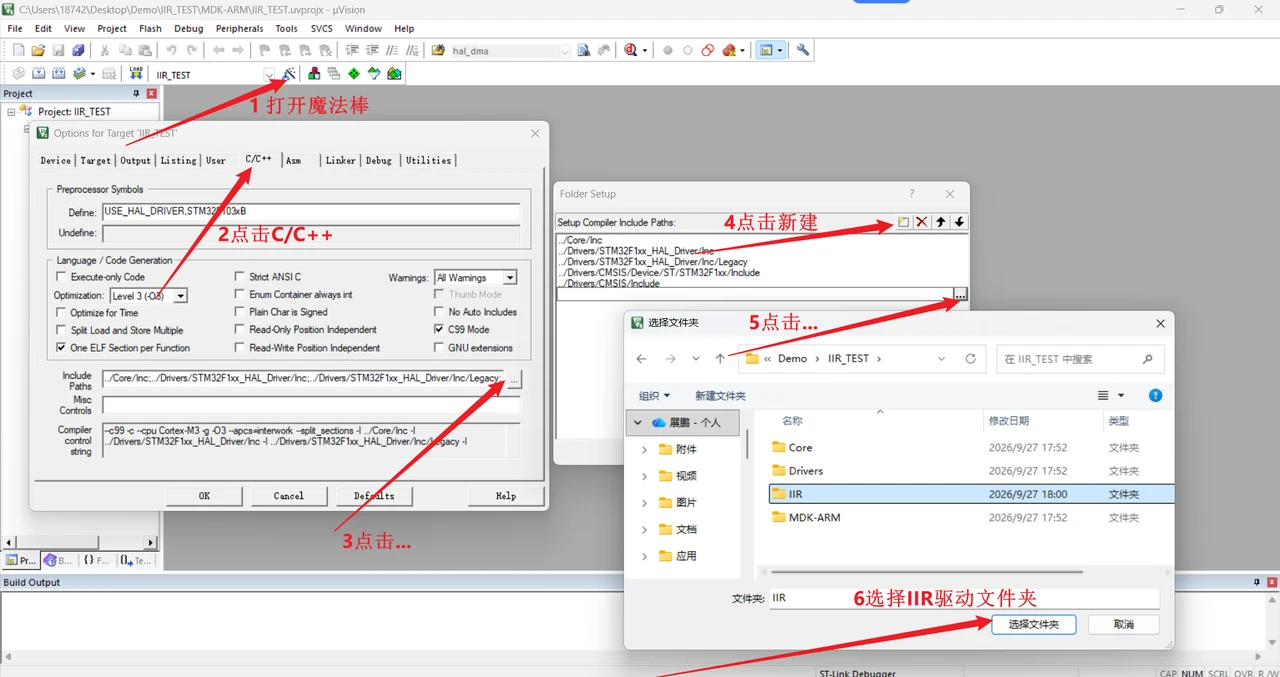The image size is (1280, 677).
Task: Open the hal_dma find combo box
Action: click(x=565, y=51)
